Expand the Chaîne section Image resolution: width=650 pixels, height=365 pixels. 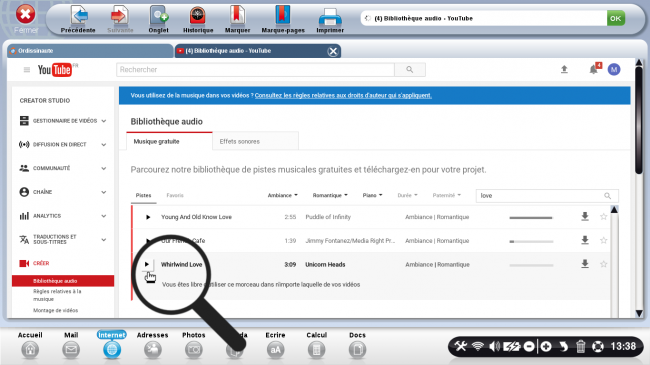[x=63, y=192]
